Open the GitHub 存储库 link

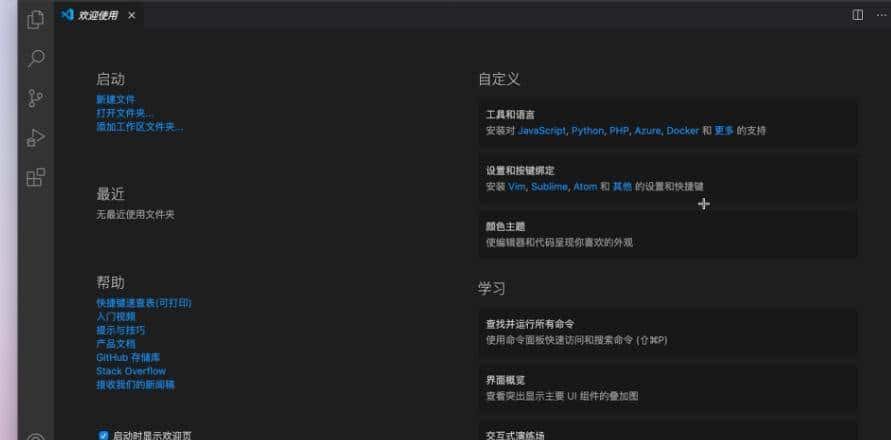[x=128, y=358]
